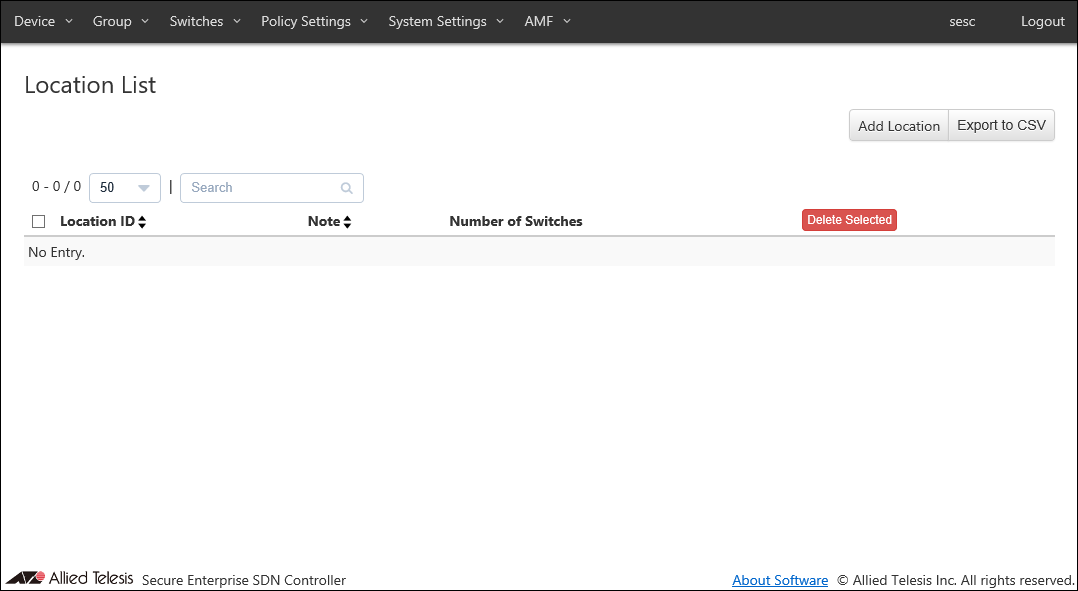
Task: Focus the Search input field
Action: [x=262, y=188]
